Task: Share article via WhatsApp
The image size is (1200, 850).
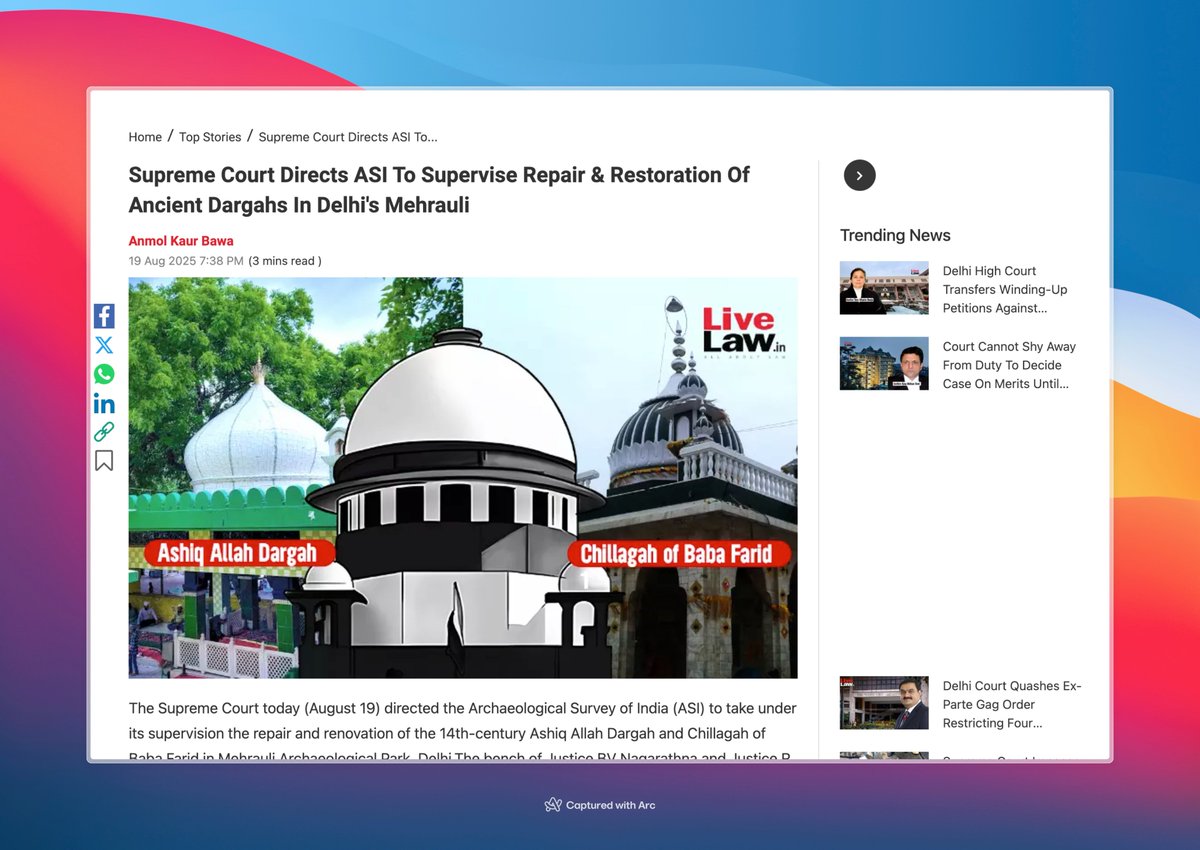Action: tap(104, 374)
